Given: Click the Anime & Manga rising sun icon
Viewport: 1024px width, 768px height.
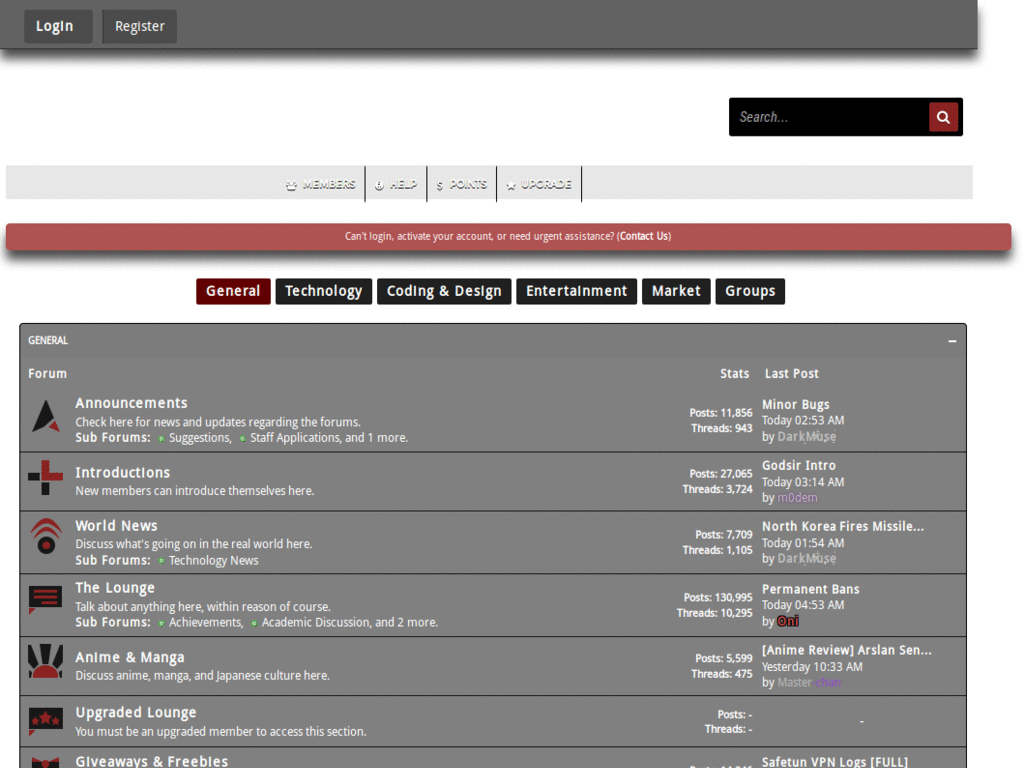Looking at the screenshot, I should [x=46, y=661].
